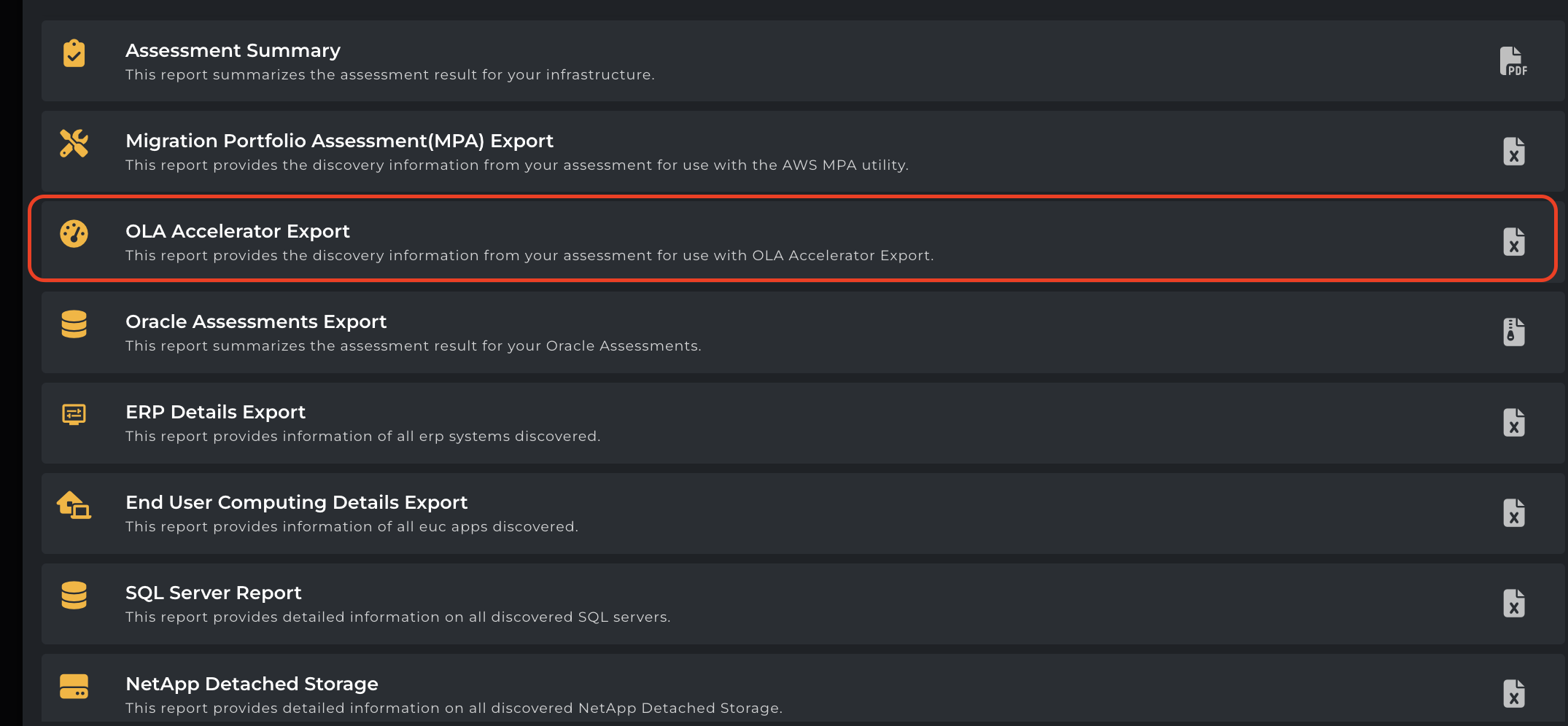Click the SQL Server database icon
This screenshot has width=1568, height=726.
(x=74, y=596)
